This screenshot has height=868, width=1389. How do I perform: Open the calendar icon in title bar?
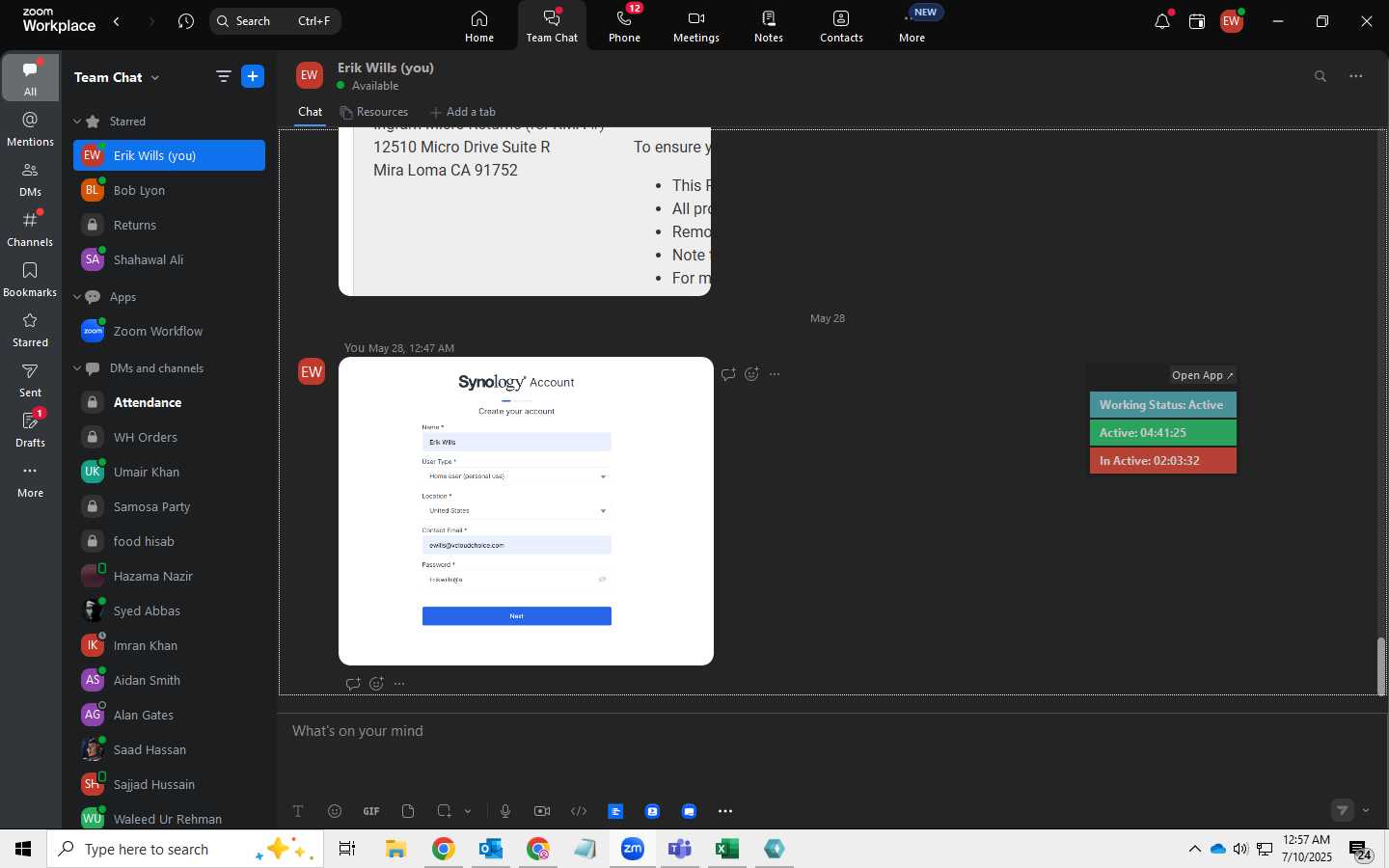pyautogui.click(x=1197, y=21)
